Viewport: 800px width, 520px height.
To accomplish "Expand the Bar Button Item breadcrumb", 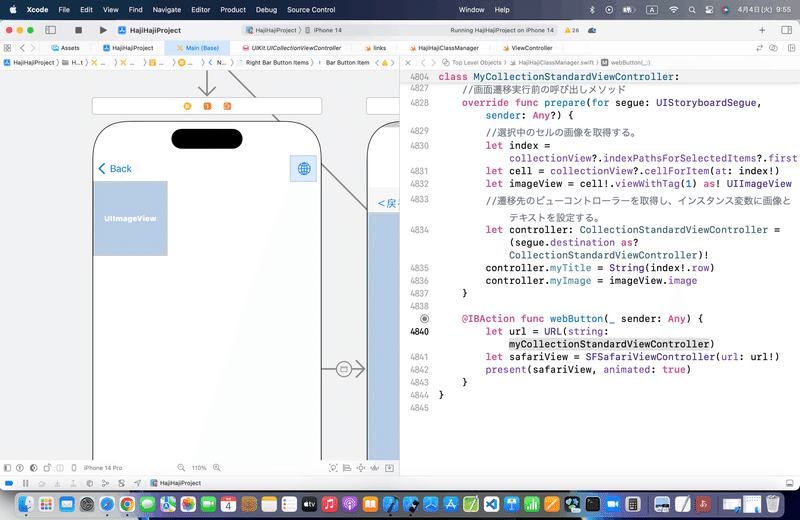I will (x=343, y=63).
